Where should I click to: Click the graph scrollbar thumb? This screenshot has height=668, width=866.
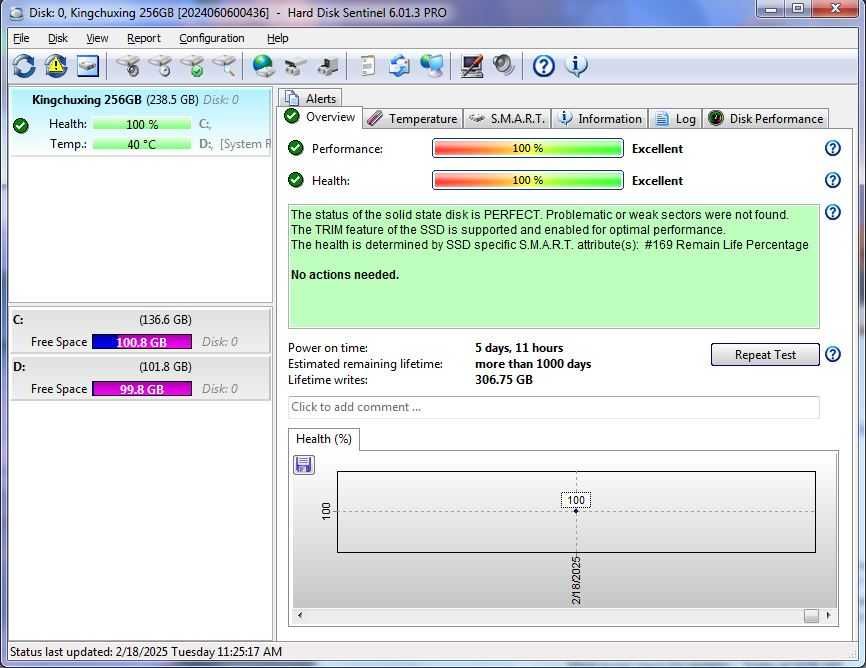[x=811, y=616]
